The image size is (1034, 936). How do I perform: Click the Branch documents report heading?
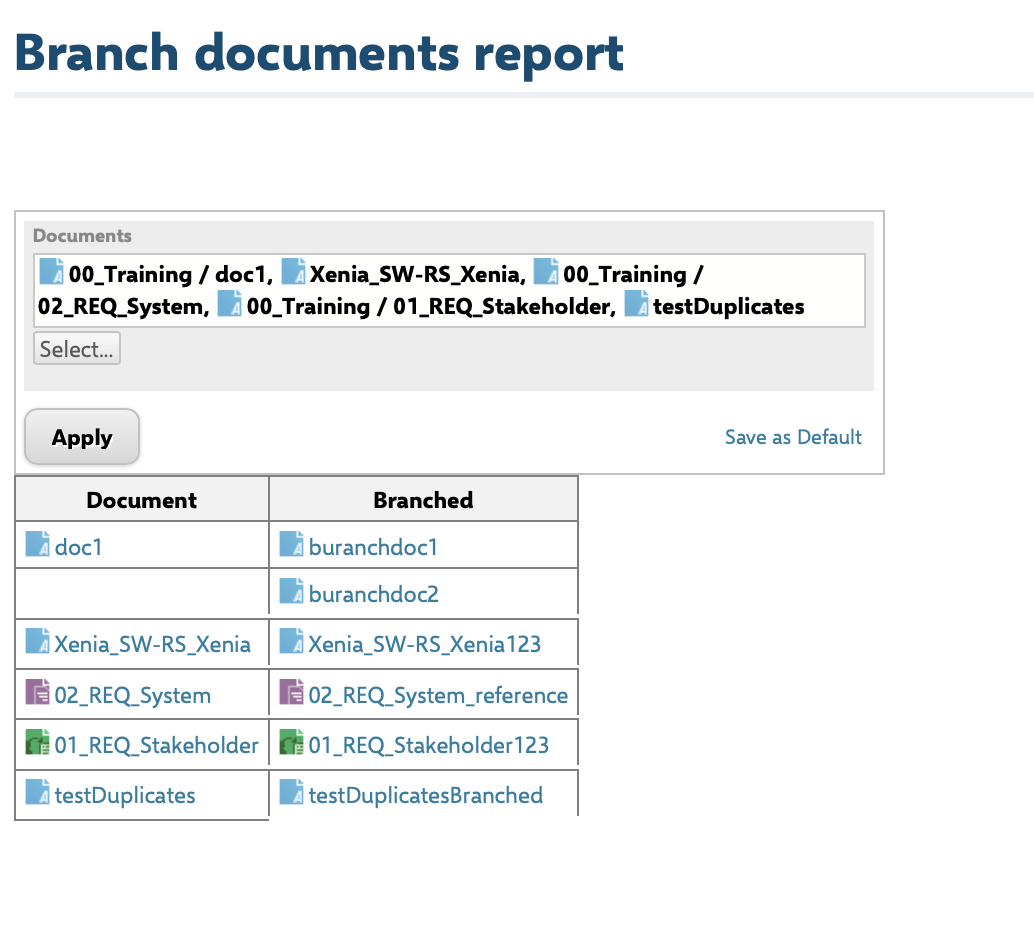pos(319,53)
